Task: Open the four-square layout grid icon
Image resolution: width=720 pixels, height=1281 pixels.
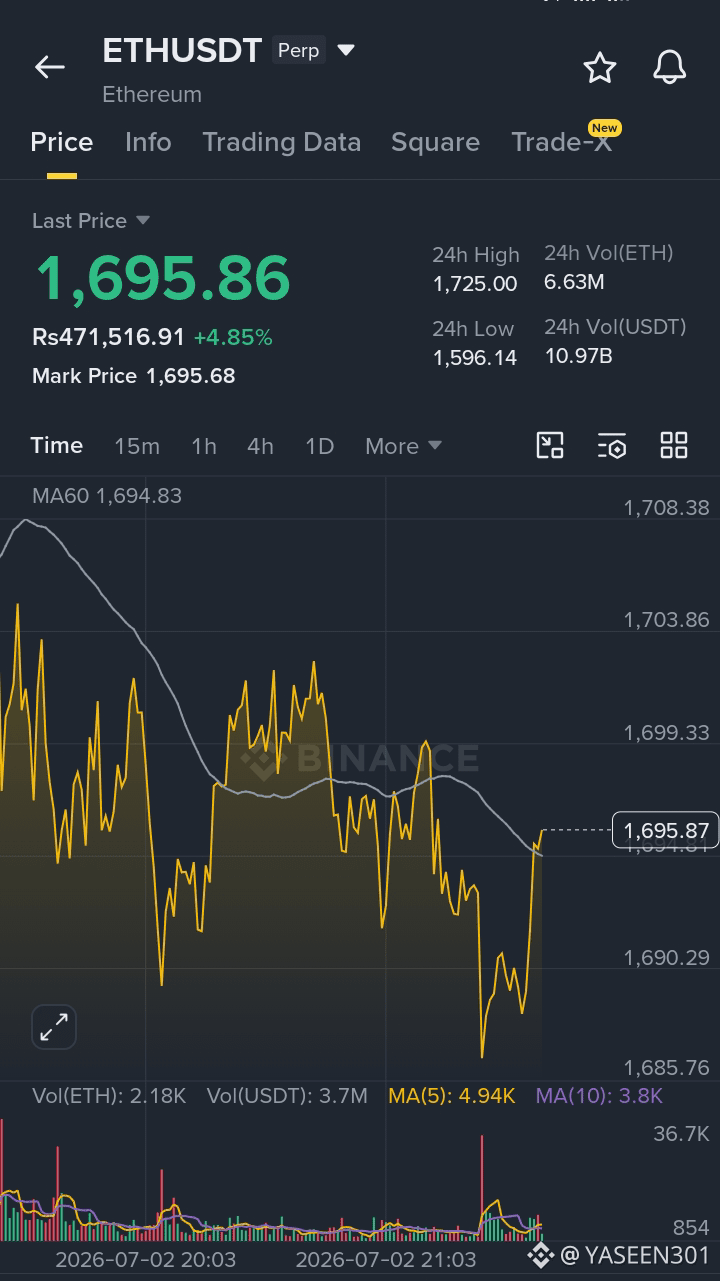Action: point(674,446)
